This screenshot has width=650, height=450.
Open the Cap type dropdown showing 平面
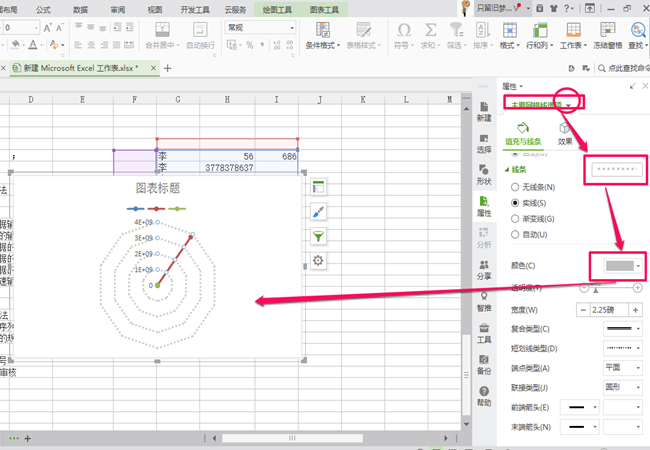622,368
